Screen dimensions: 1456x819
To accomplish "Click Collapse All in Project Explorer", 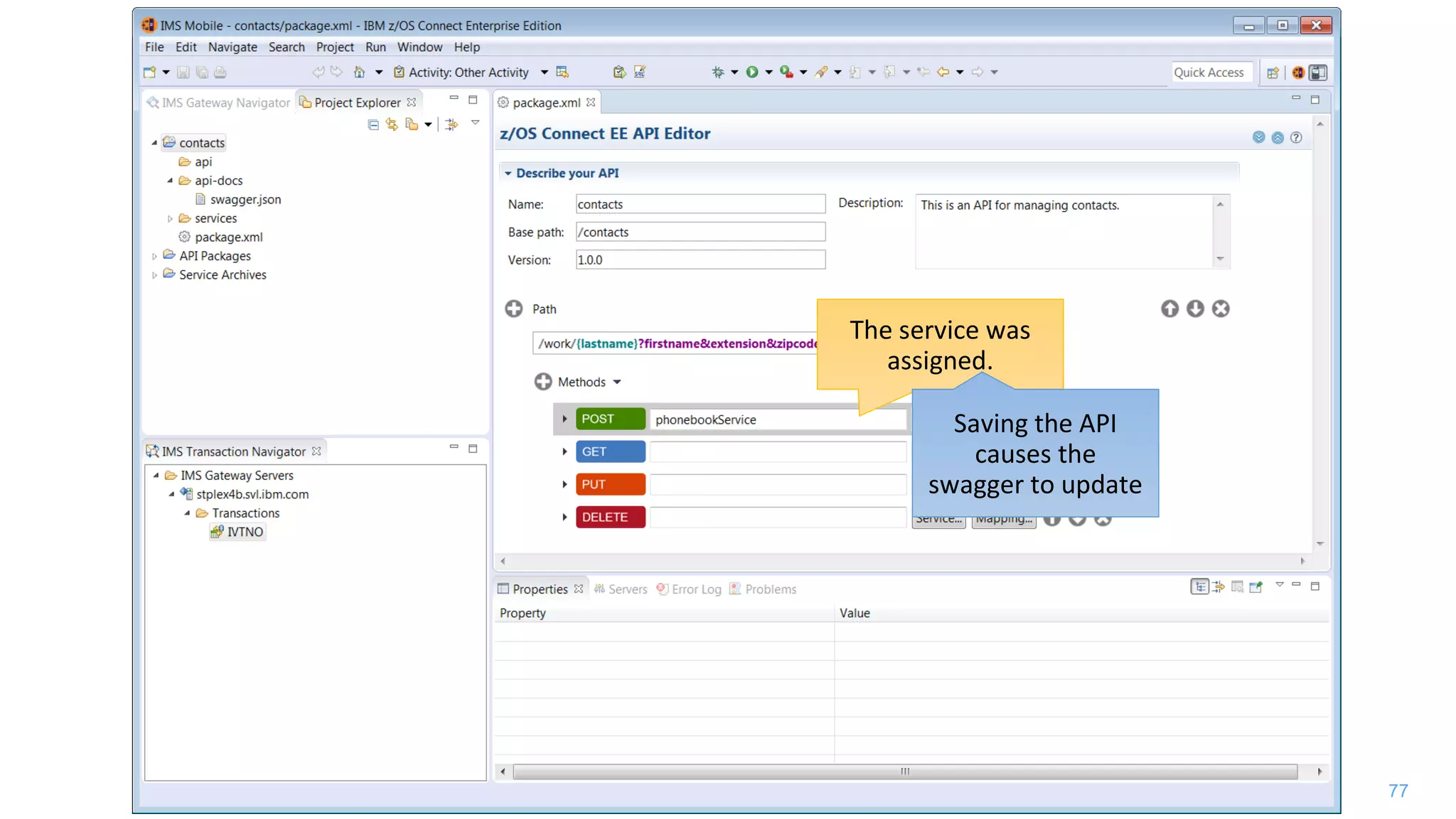I will tap(373, 124).
